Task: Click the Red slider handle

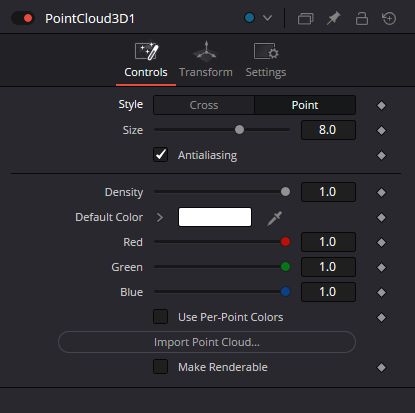Action: click(x=285, y=242)
